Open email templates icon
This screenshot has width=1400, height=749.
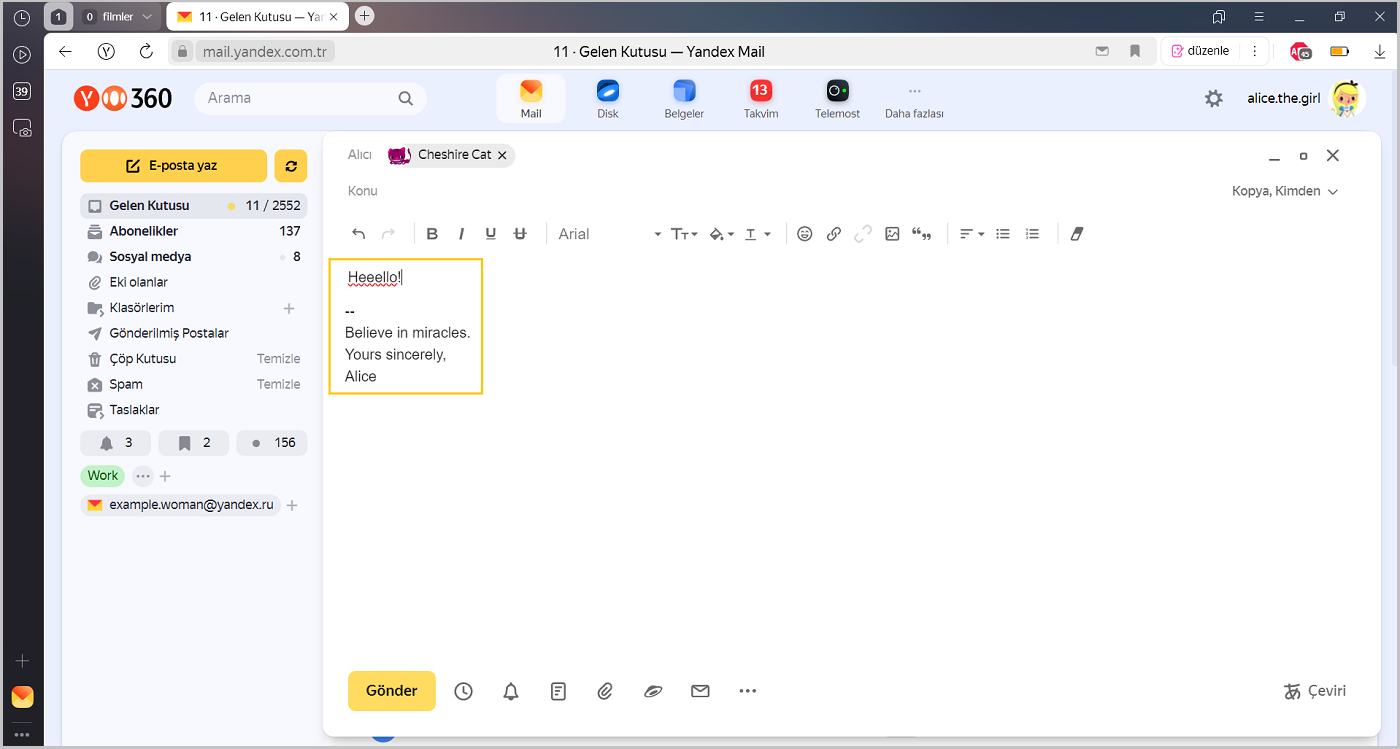pos(559,691)
